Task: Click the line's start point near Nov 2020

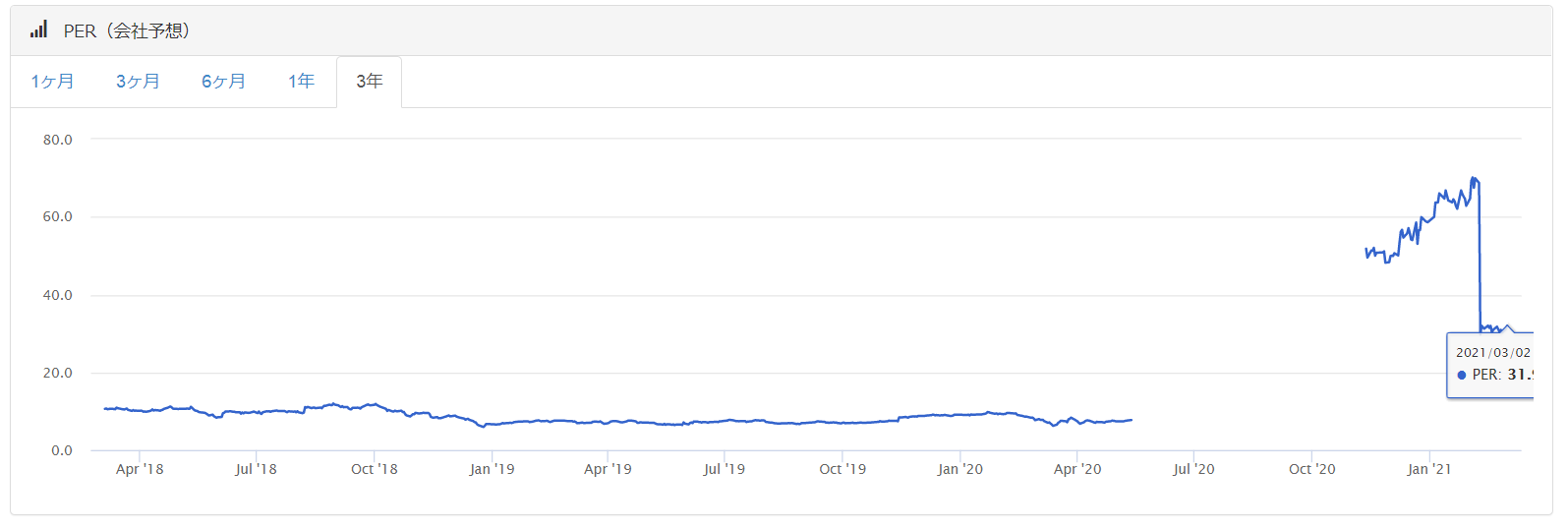Action: 1366,252
